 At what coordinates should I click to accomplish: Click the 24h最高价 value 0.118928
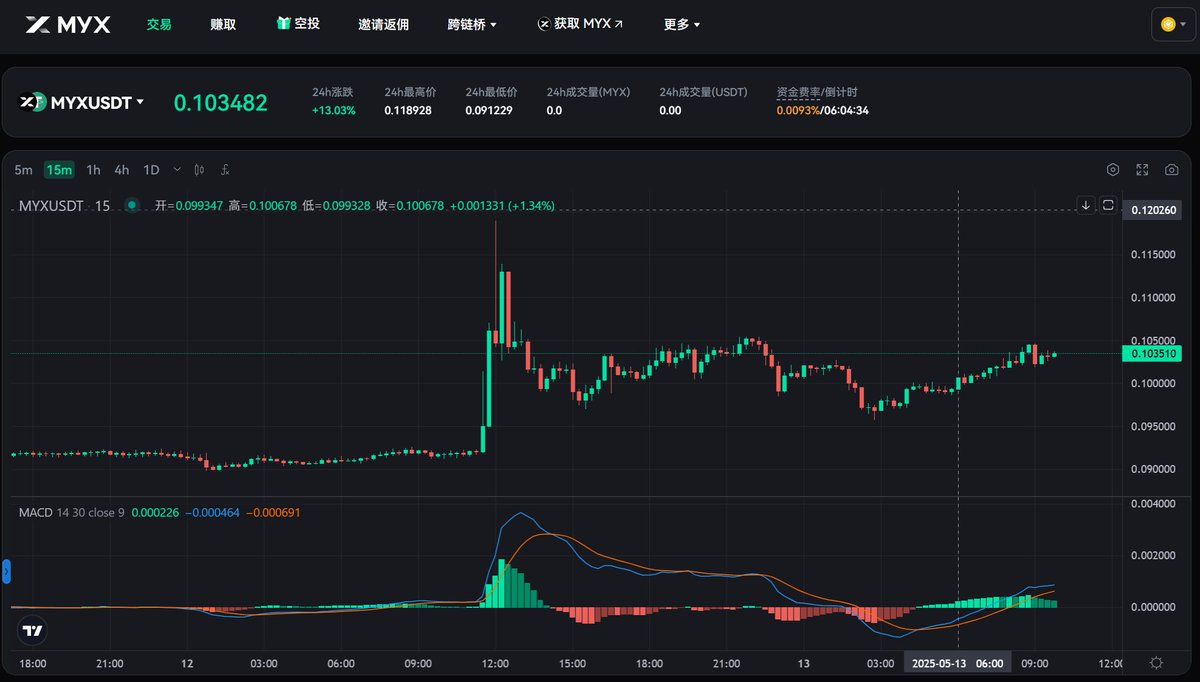[408, 110]
